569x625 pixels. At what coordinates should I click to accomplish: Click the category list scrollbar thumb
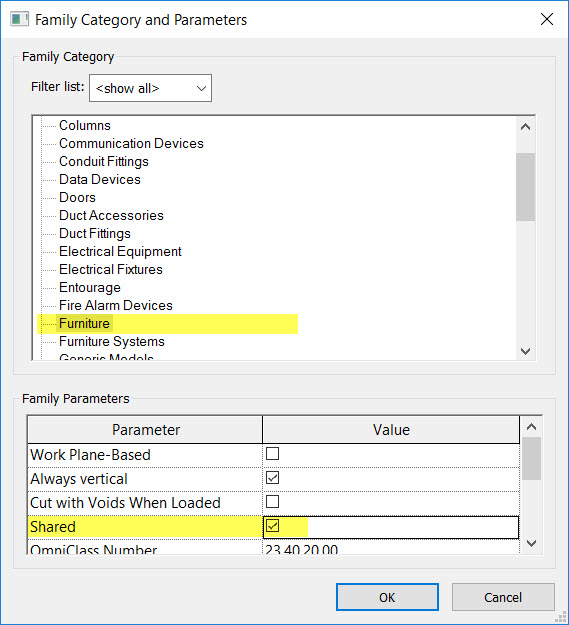click(x=526, y=187)
